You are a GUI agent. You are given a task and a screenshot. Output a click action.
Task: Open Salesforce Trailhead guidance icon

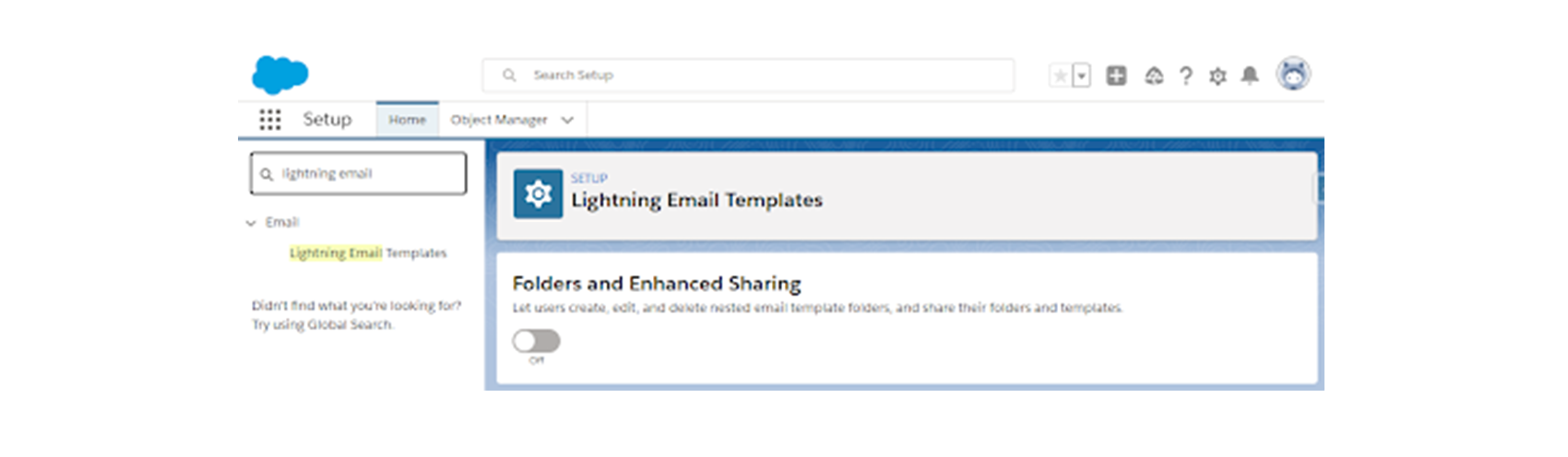(x=1154, y=76)
